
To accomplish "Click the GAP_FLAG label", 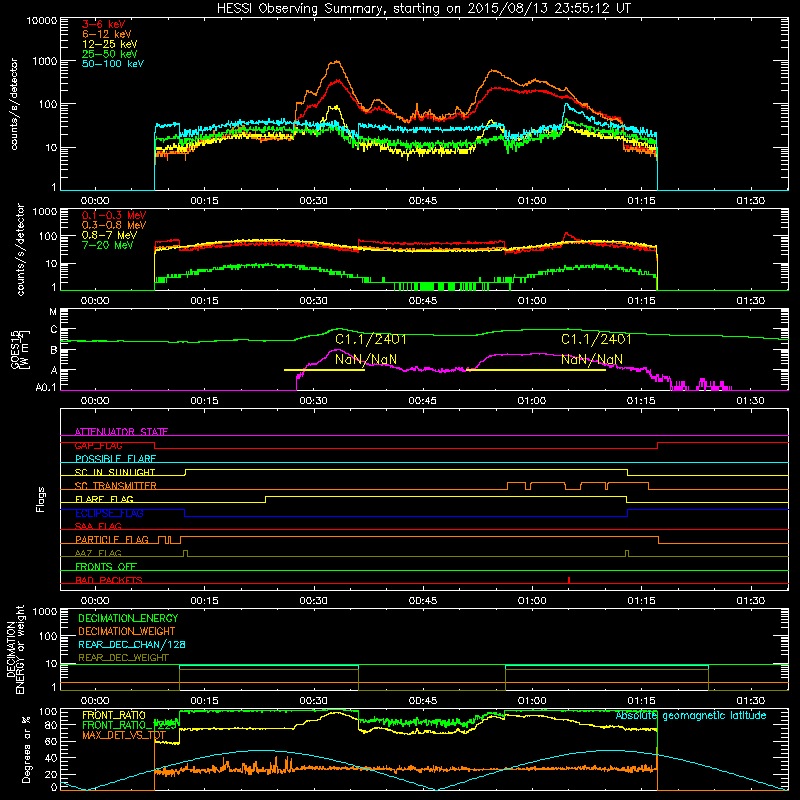I will [98, 445].
